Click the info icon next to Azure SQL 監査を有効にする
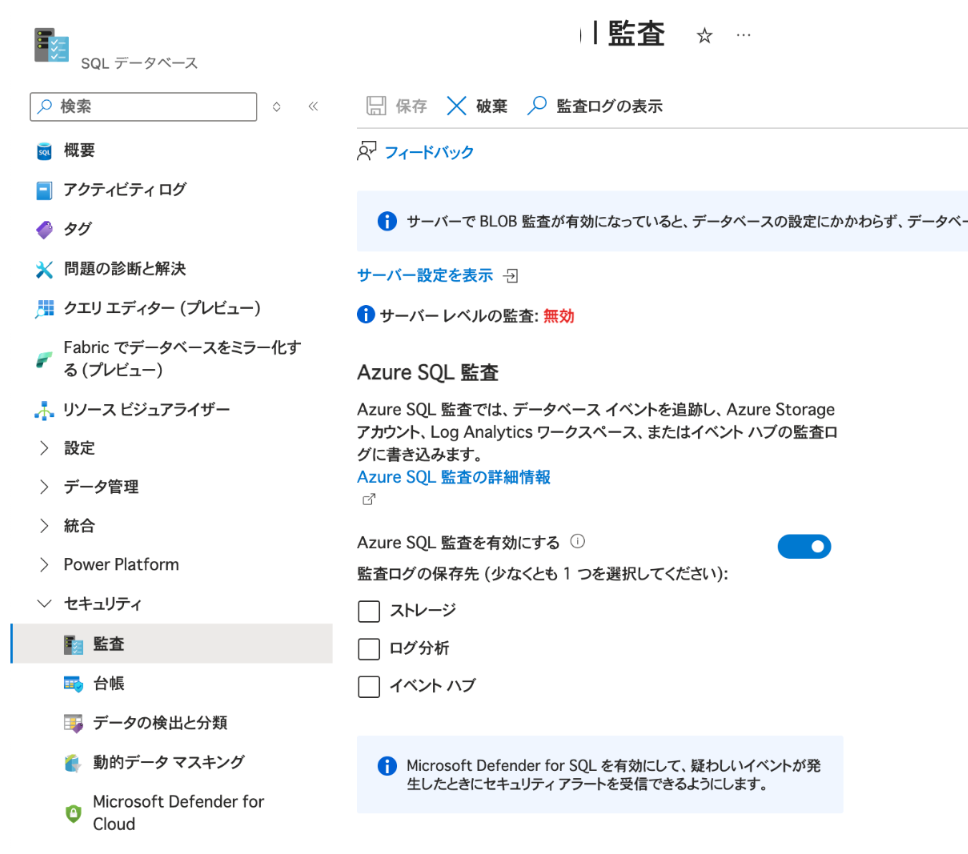This screenshot has height=854, width=968. point(577,542)
